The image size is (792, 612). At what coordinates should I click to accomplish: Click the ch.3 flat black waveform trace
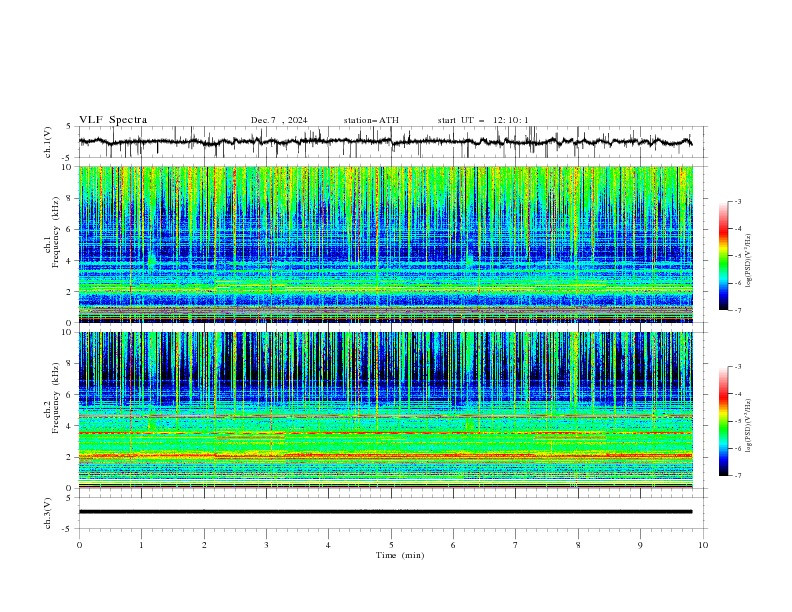pyautogui.click(x=386, y=512)
